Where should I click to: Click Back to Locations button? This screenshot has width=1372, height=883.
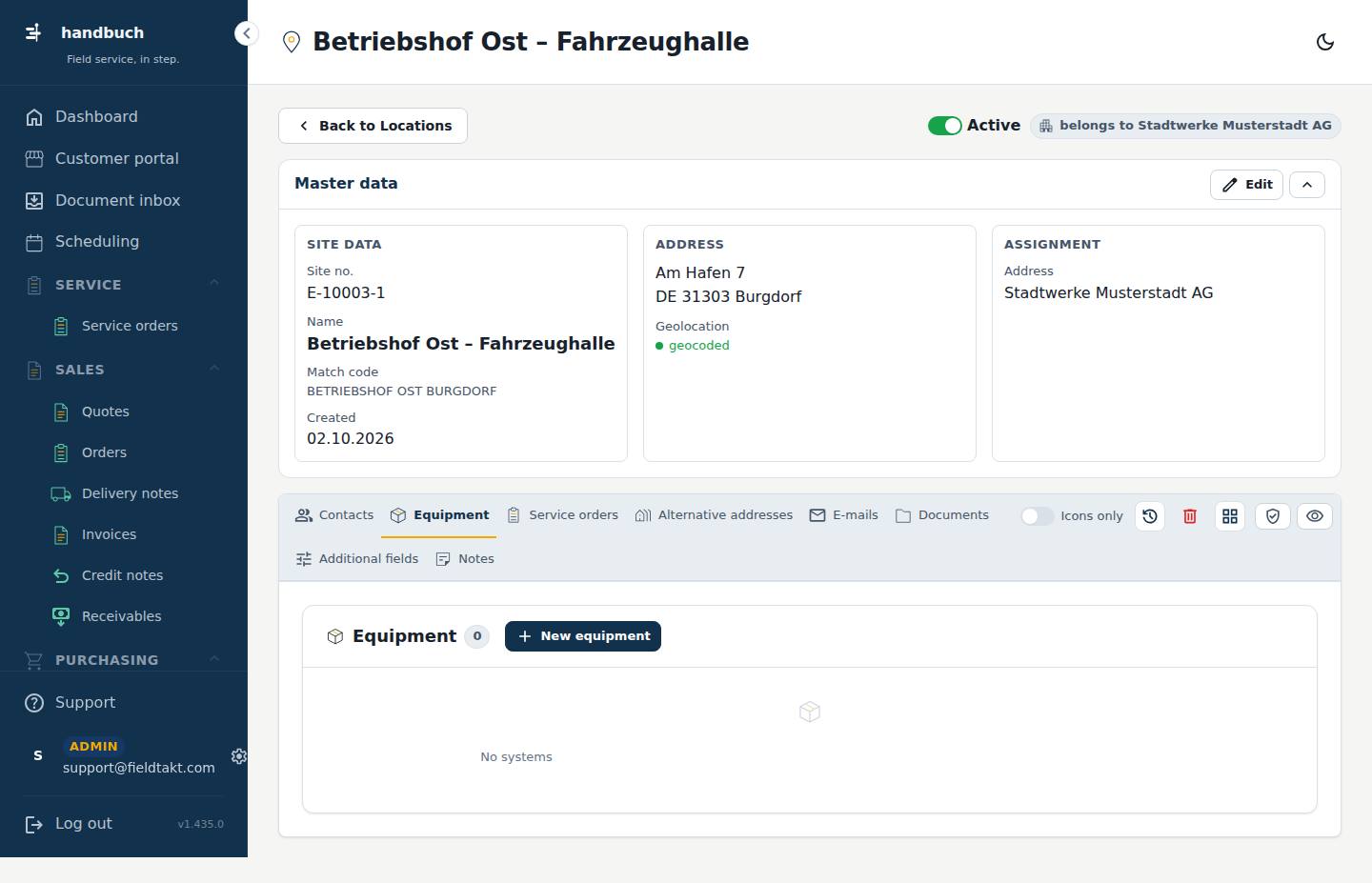coord(373,126)
